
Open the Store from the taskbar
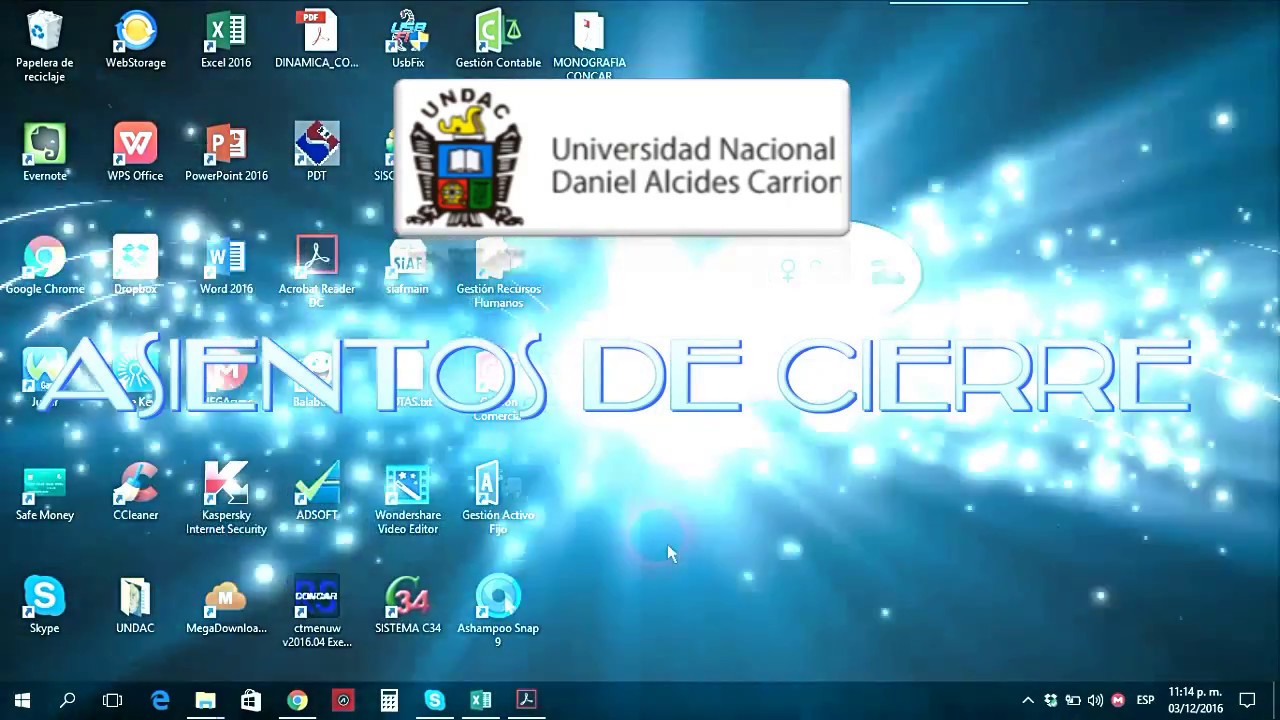click(251, 700)
